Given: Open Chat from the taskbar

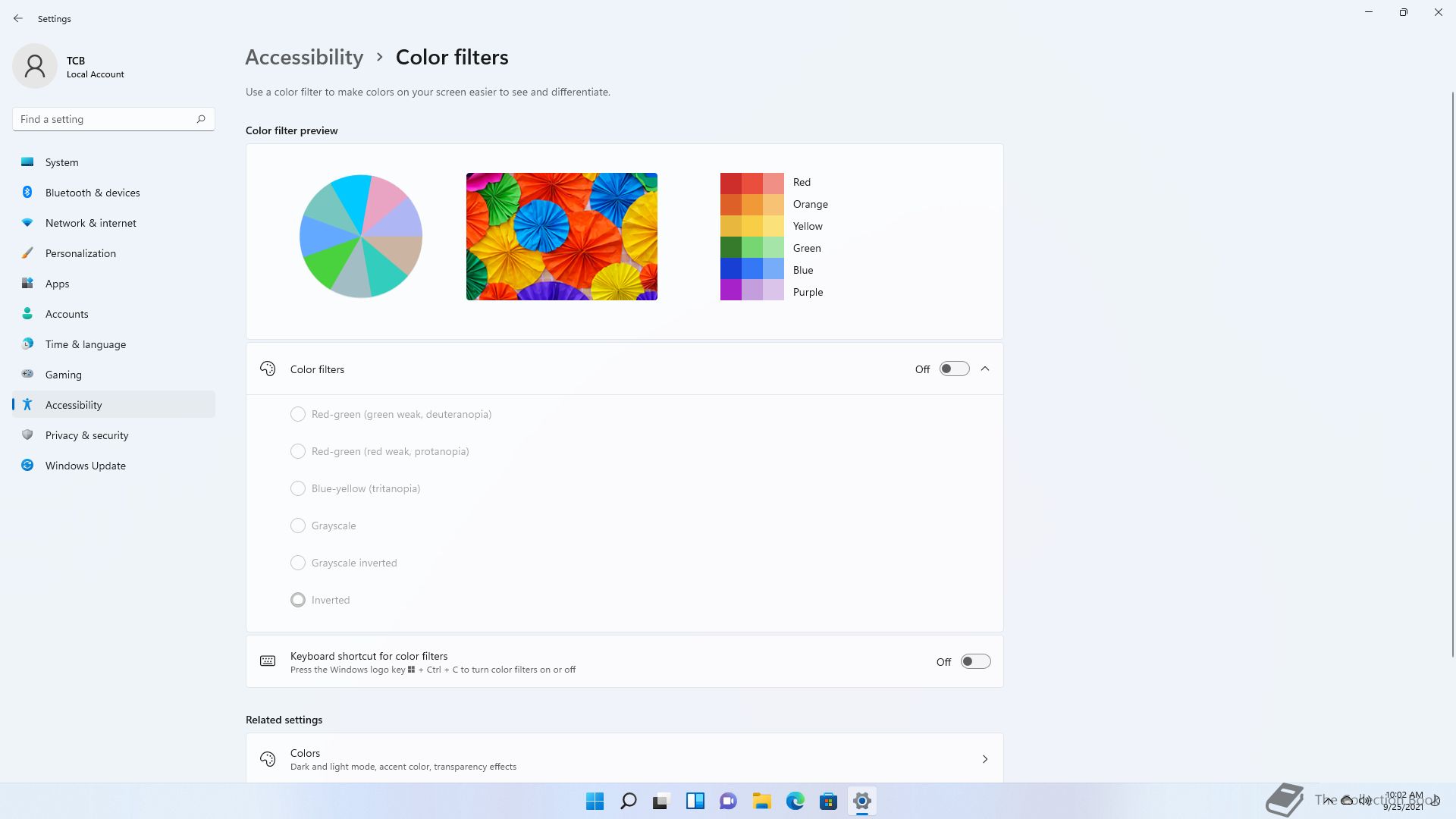Looking at the screenshot, I should [x=729, y=801].
